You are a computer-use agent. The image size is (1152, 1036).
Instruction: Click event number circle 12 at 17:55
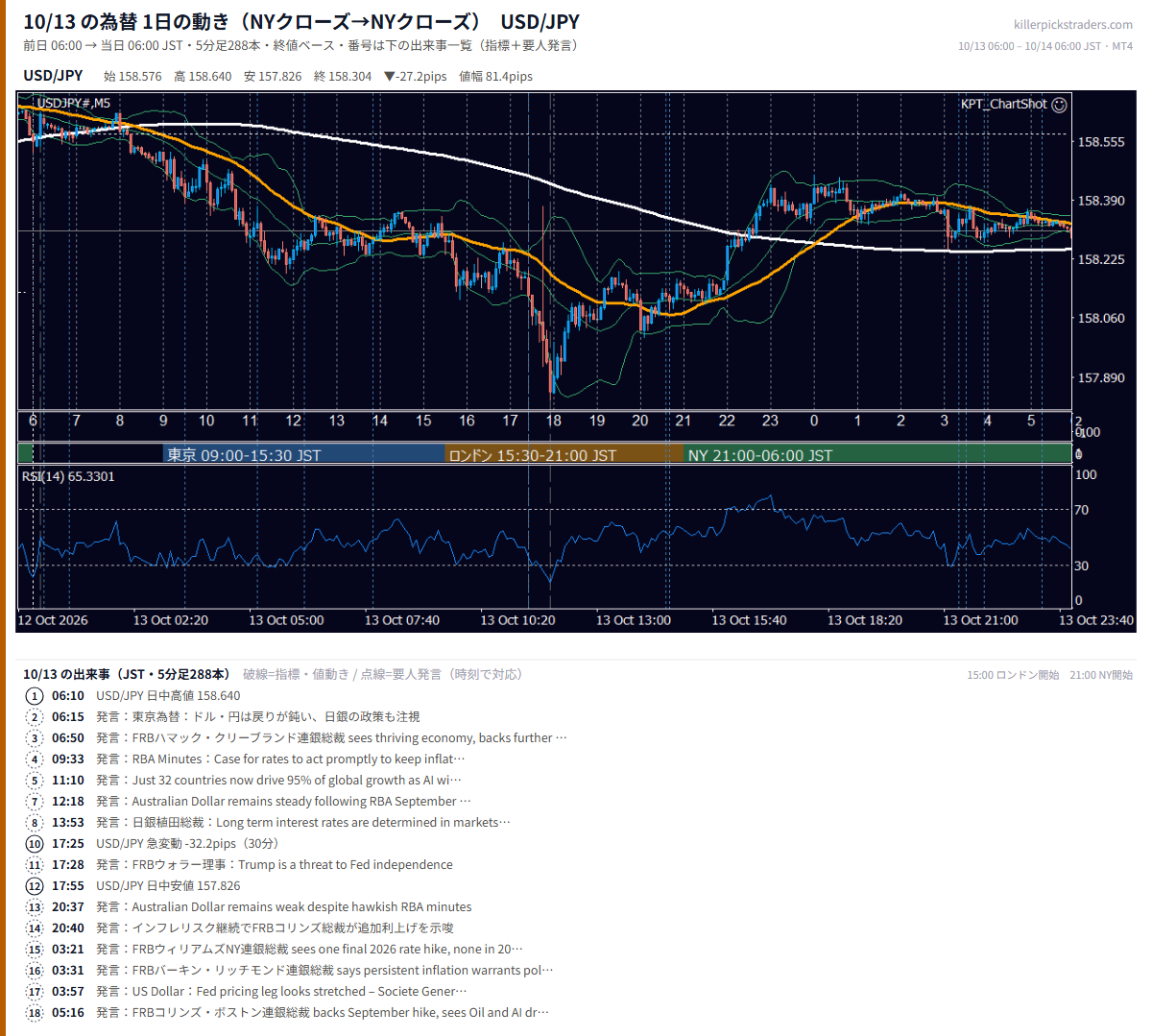click(35, 886)
